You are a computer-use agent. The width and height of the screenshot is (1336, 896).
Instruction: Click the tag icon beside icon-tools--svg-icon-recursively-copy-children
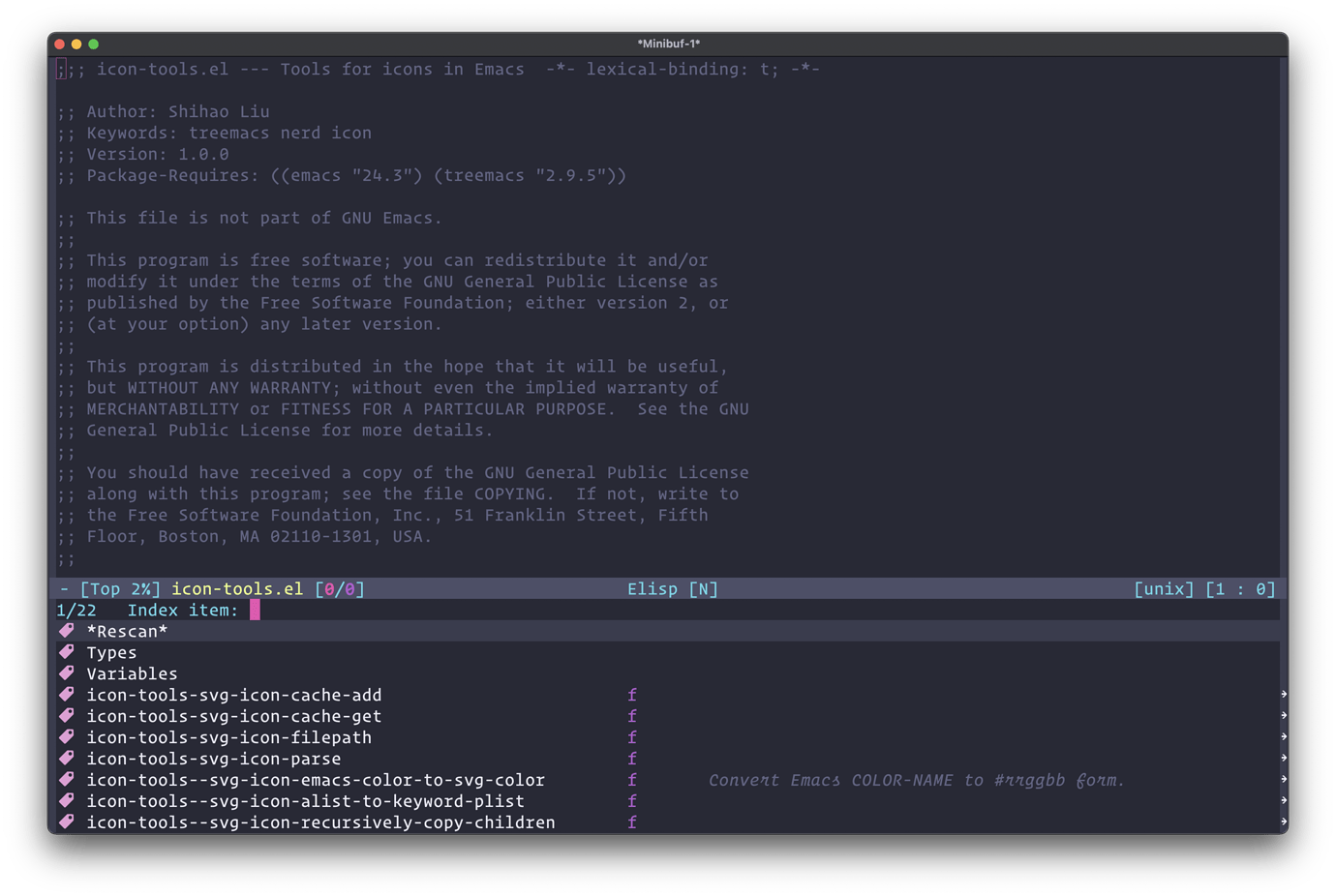[66, 822]
